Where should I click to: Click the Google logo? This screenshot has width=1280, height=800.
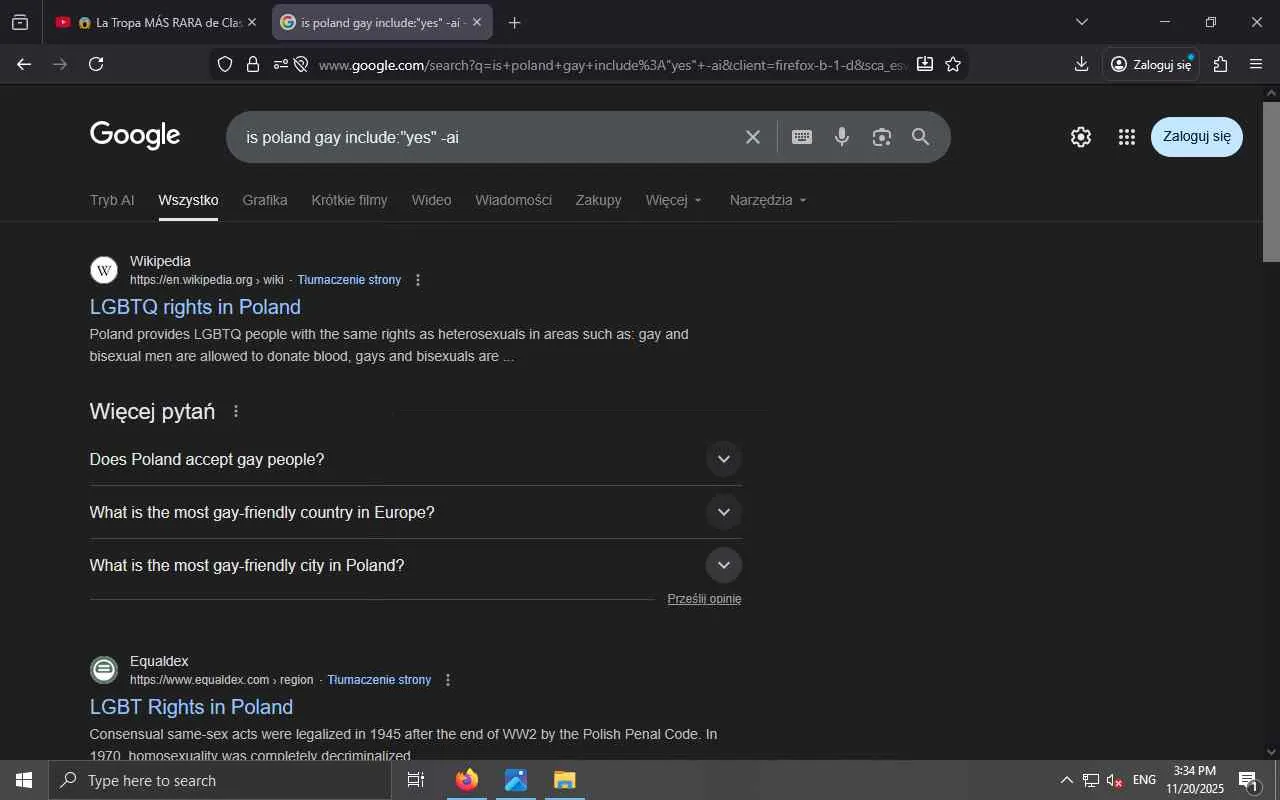point(135,135)
